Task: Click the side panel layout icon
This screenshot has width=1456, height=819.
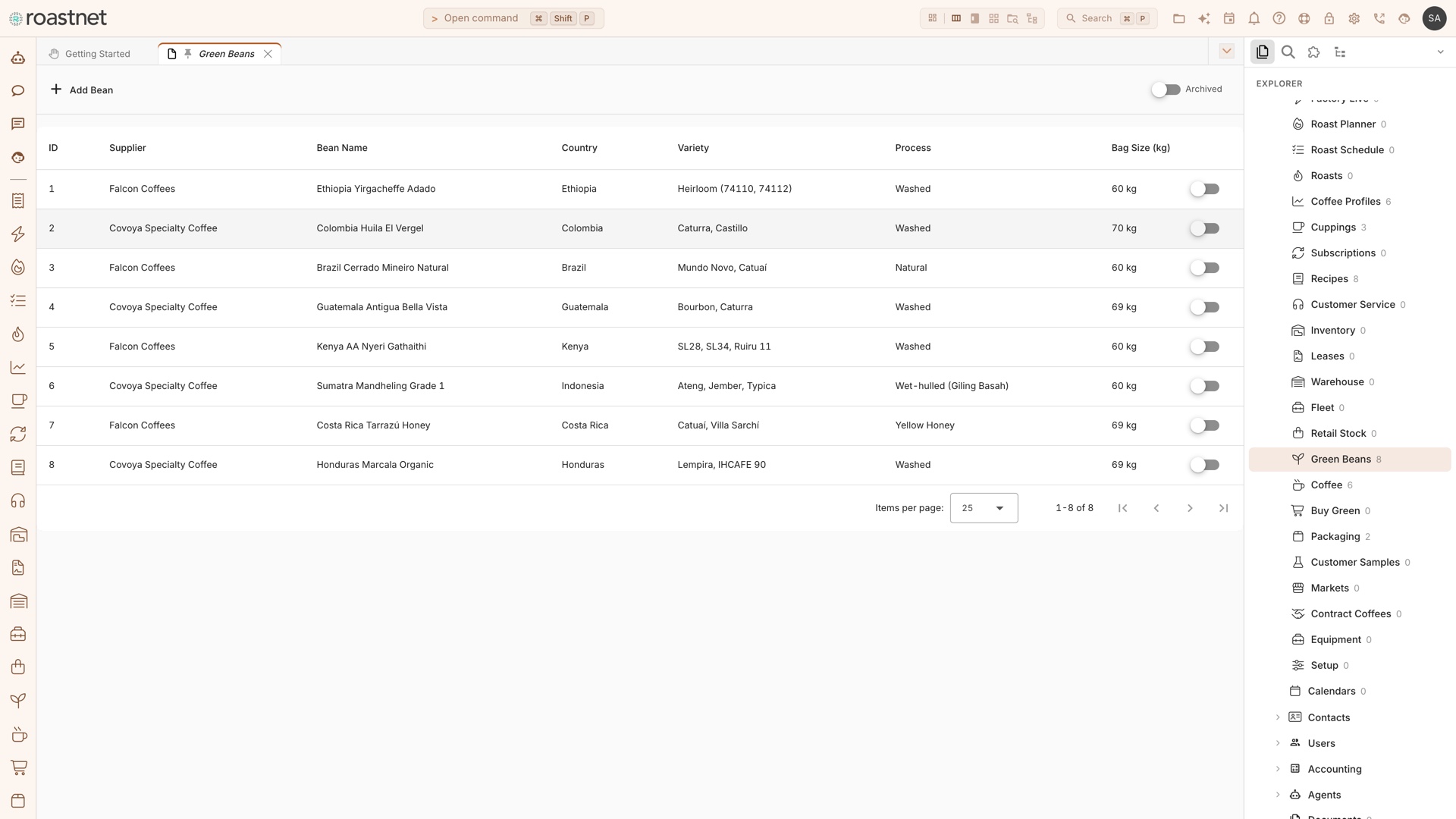Action: (x=974, y=18)
